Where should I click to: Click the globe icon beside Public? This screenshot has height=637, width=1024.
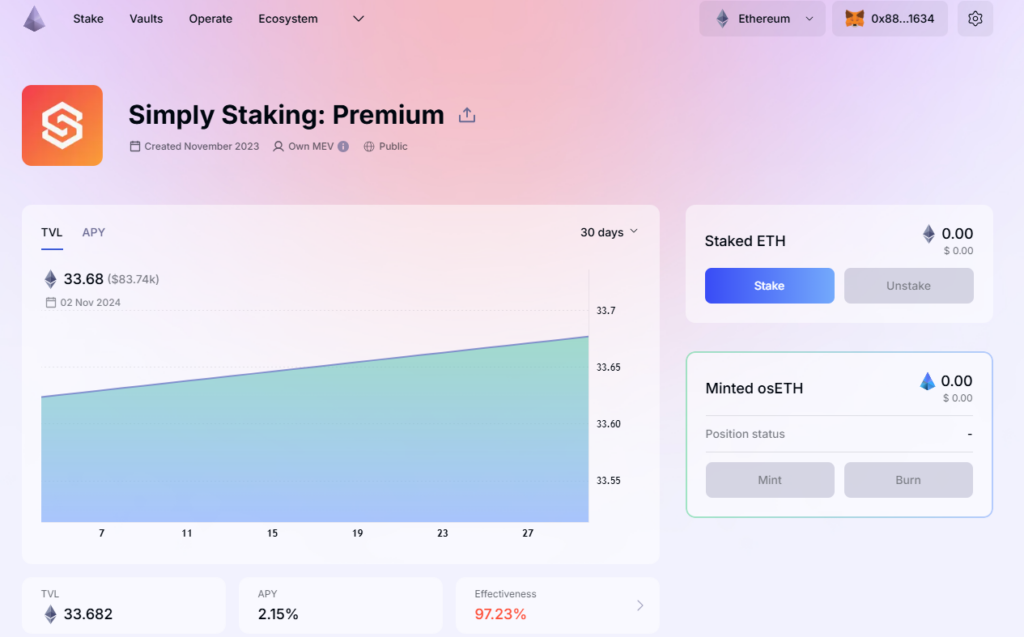[x=369, y=146]
